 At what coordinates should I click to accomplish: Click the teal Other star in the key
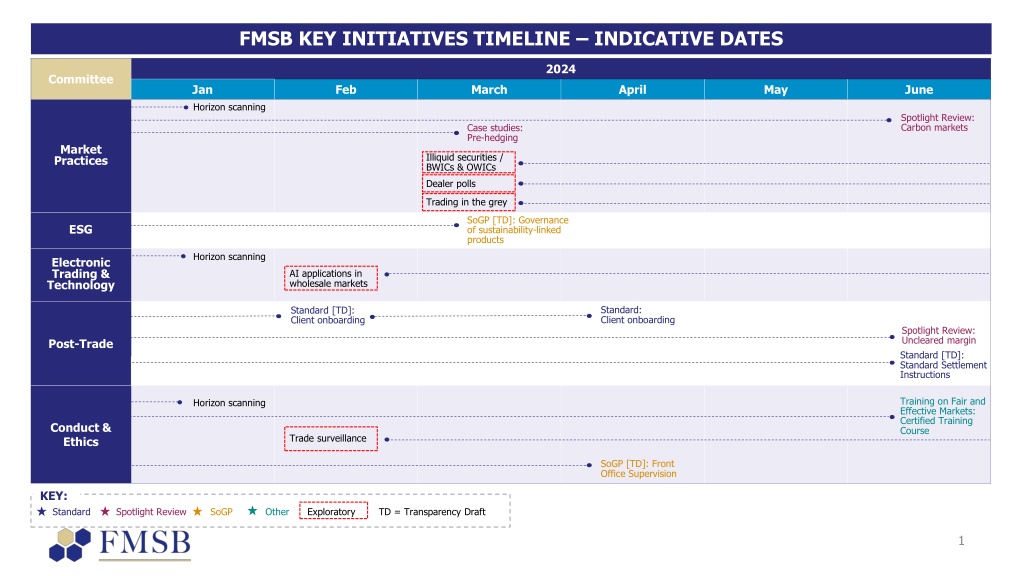click(x=252, y=511)
